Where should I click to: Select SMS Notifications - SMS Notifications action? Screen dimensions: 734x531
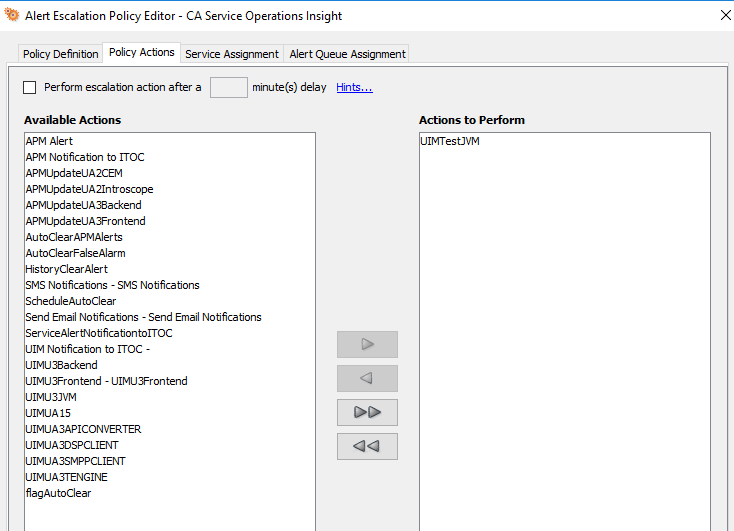tap(169, 285)
